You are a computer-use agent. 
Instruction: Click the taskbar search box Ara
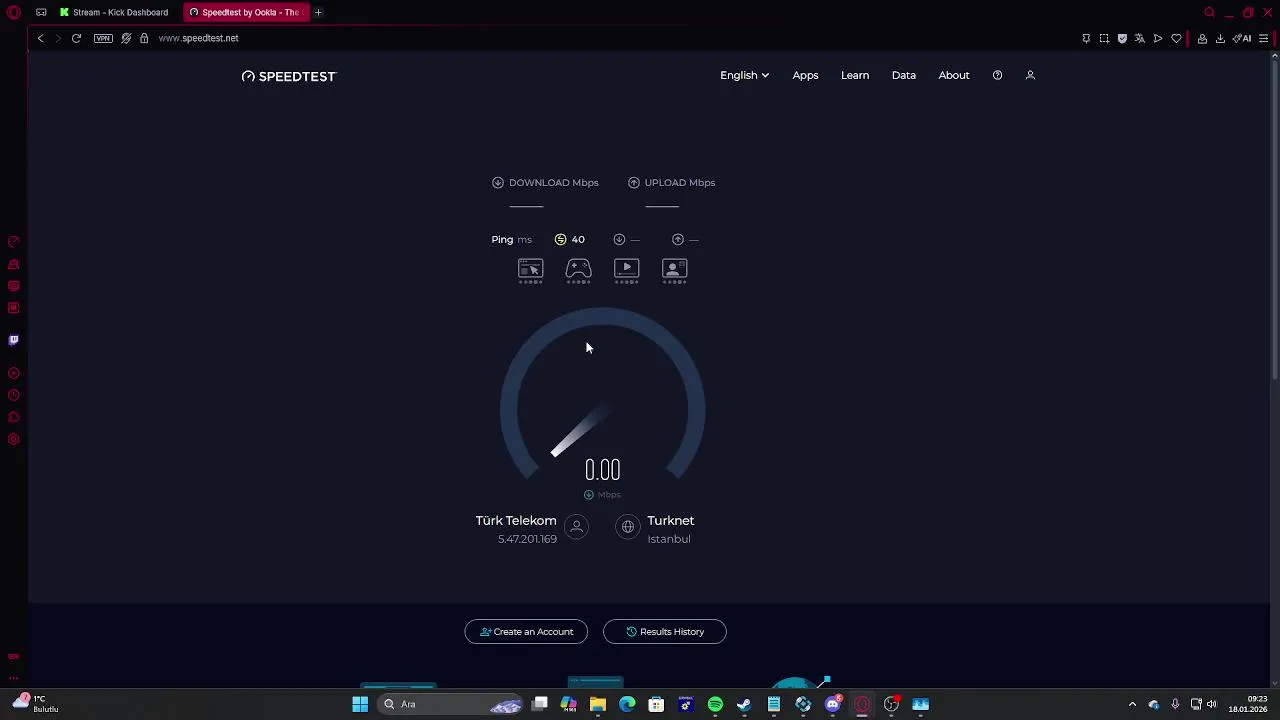pyautogui.click(x=450, y=704)
